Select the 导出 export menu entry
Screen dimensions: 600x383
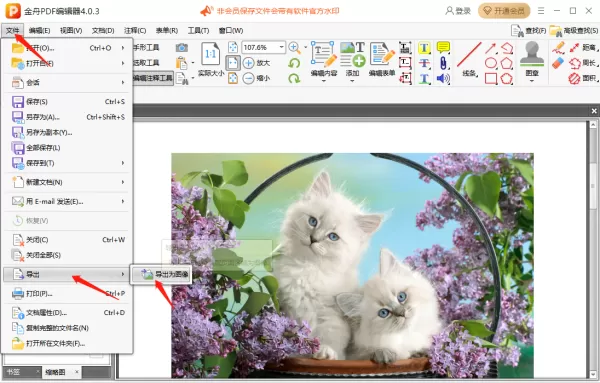coord(68,274)
